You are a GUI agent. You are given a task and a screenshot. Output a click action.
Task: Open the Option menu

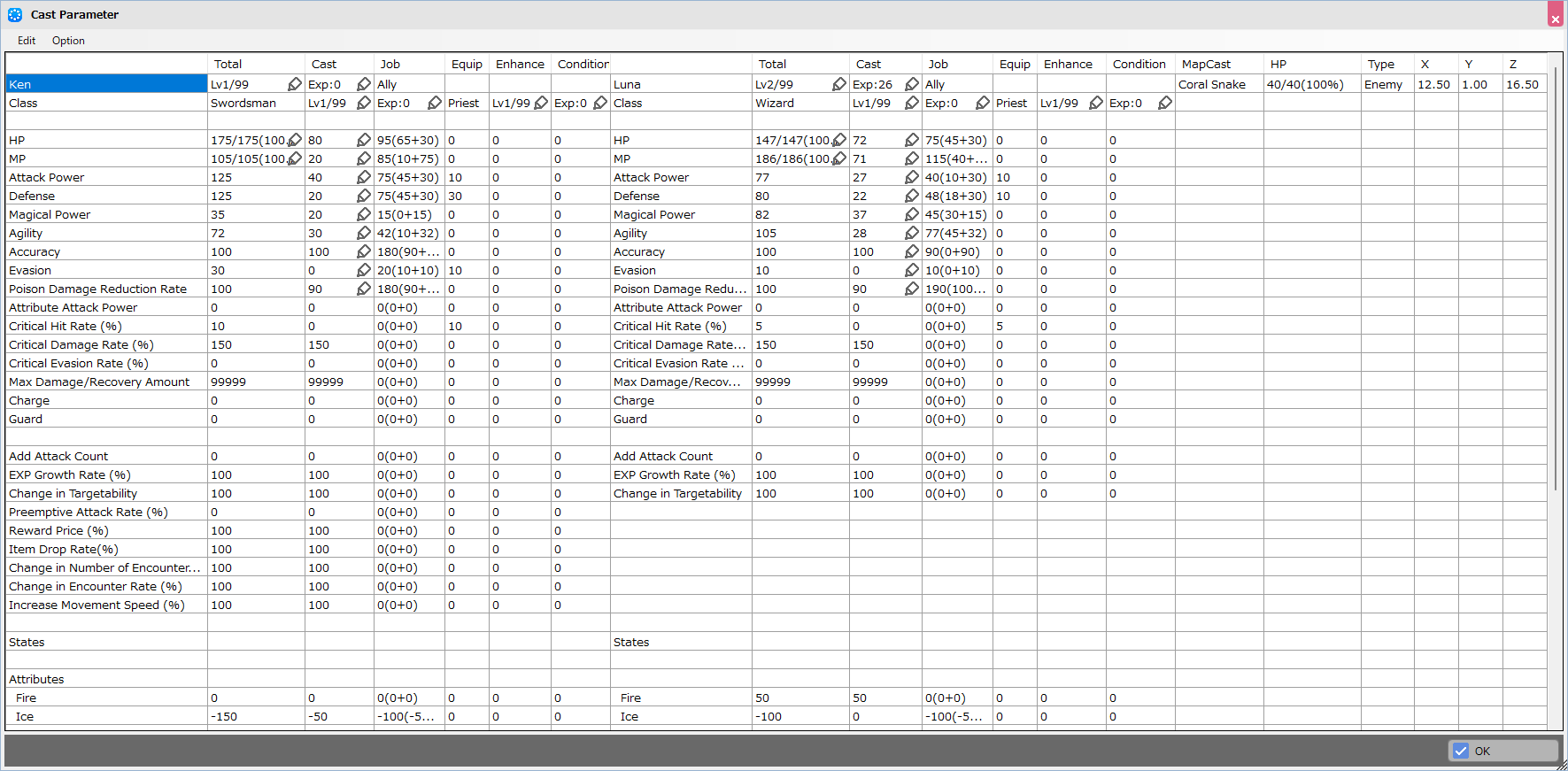[x=68, y=41]
